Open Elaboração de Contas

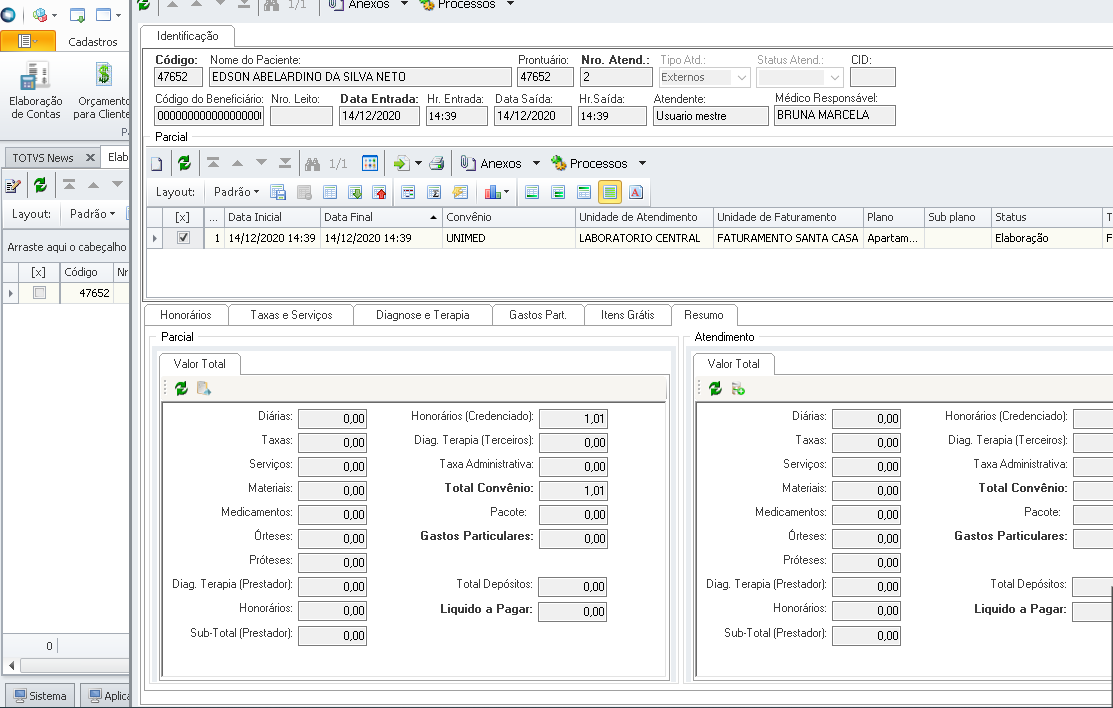click(35, 90)
